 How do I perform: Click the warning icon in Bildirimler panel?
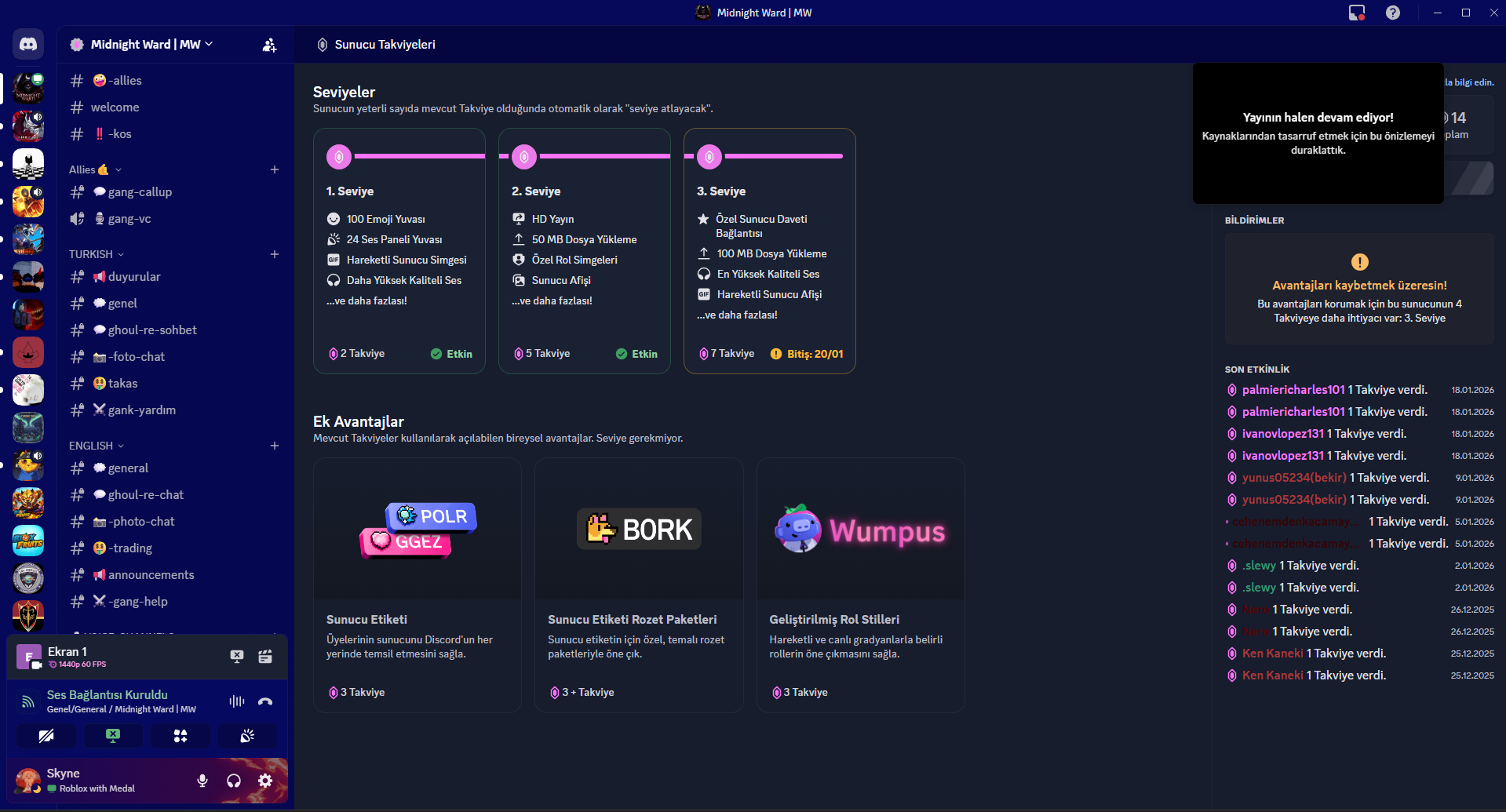click(x=1359, y=262)
